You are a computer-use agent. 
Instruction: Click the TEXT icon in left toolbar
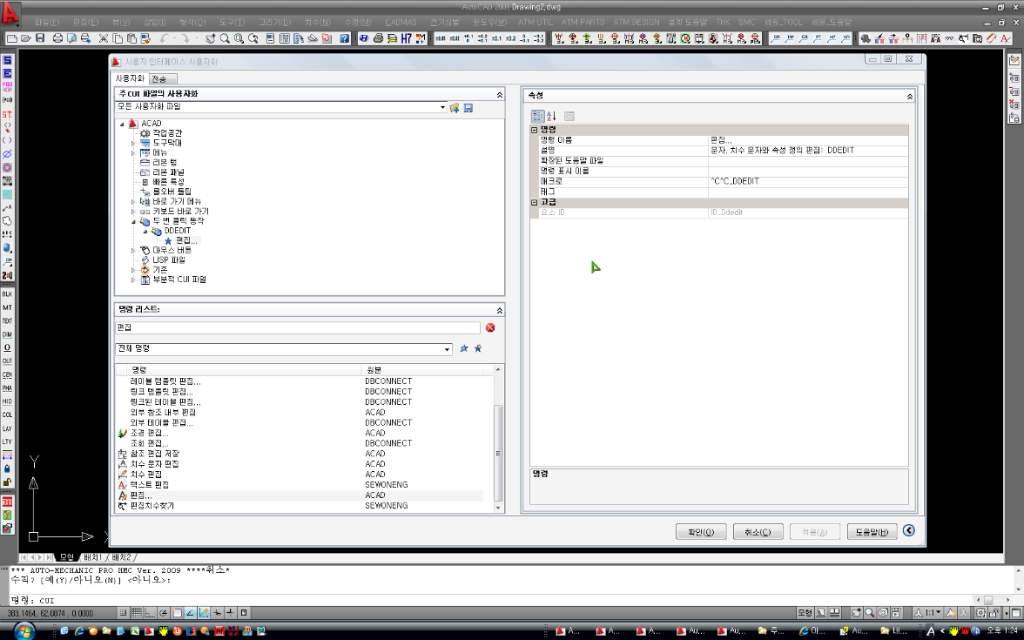[x=7, y=321]
